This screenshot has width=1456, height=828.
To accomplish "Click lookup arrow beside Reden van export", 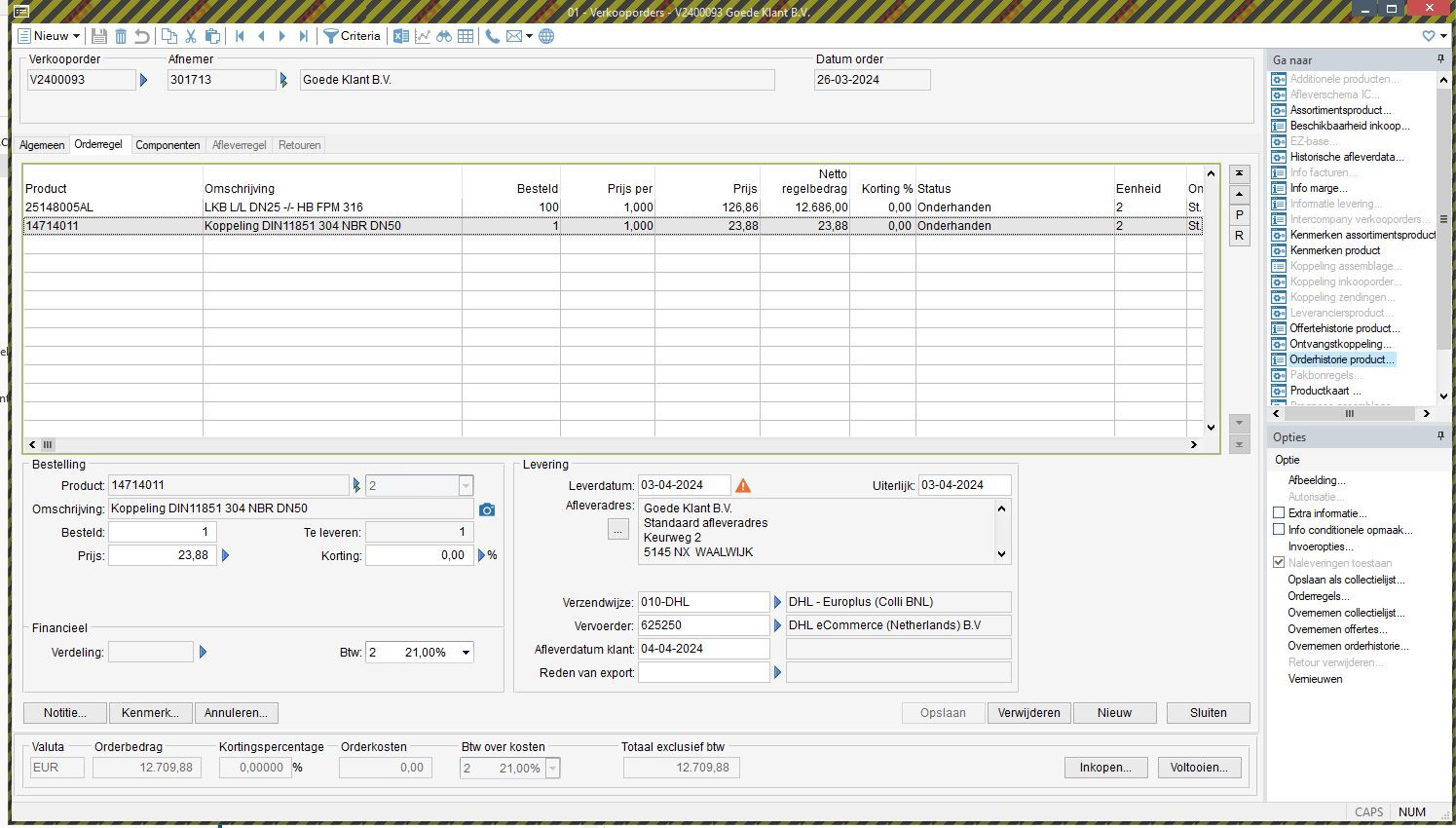I will pyautogui.click(x=777, y=672).
